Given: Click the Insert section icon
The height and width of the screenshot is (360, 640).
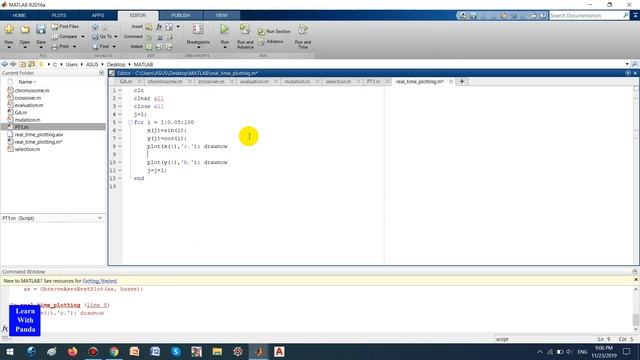Looking at the screenshot, I should click(149, 27).
